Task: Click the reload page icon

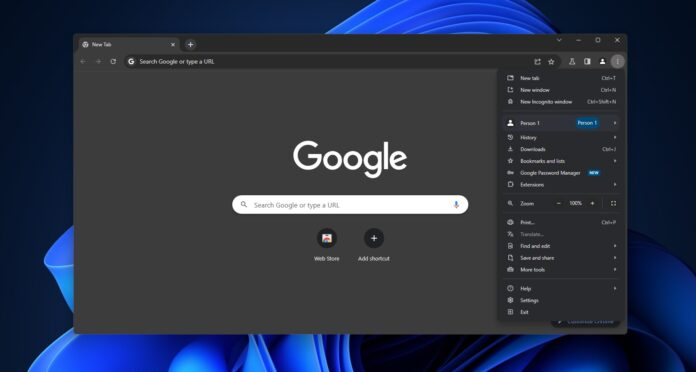Action: [113, 62]
